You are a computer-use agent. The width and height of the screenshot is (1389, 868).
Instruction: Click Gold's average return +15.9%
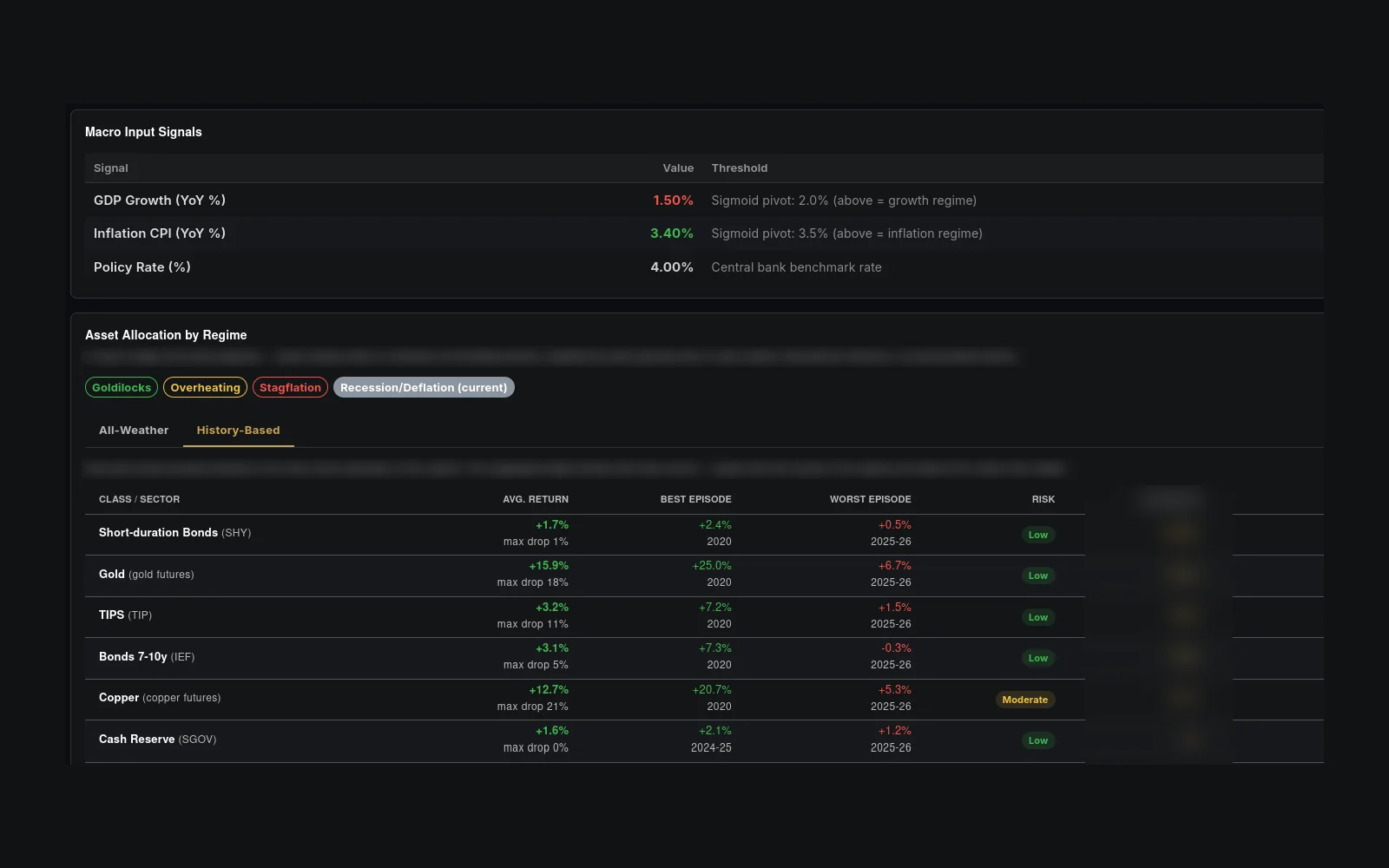tap(549, 566)
